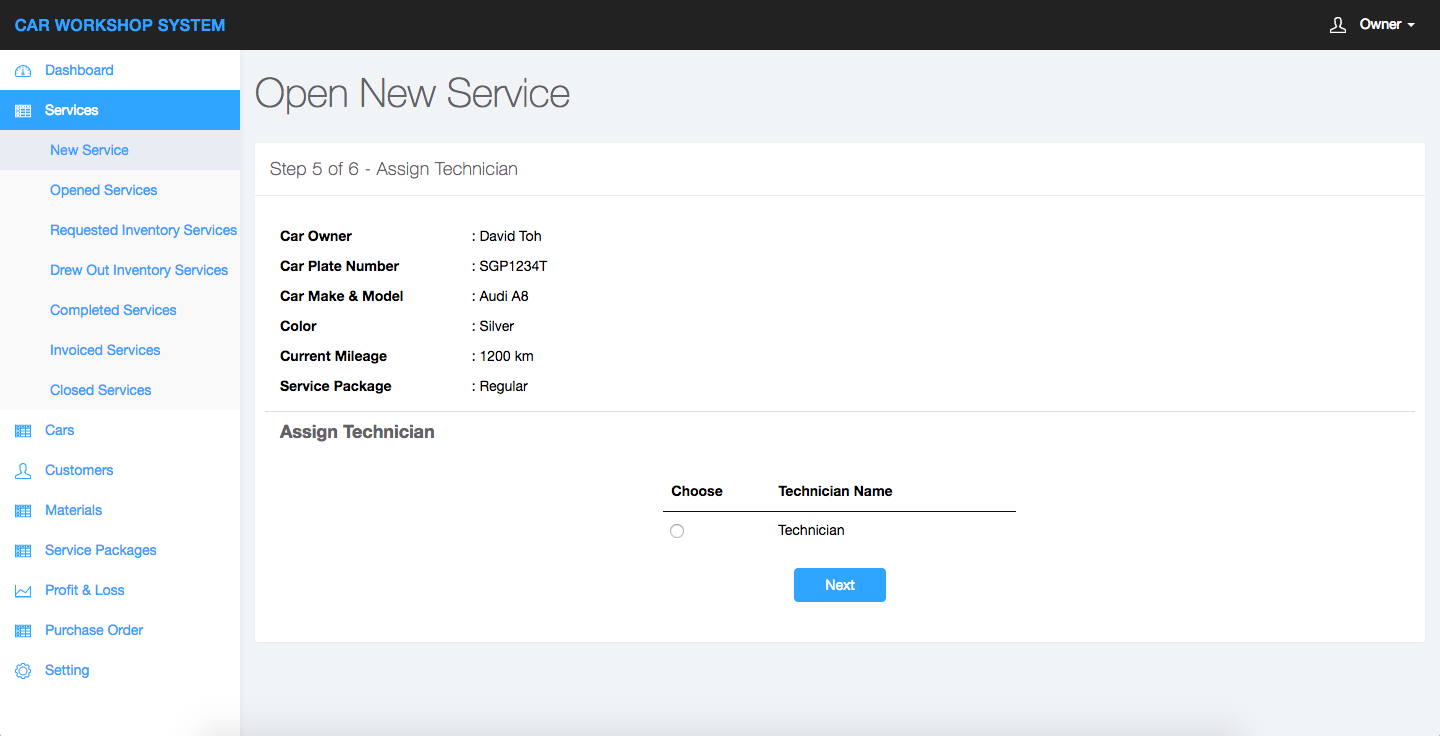Collapse the Services sidebar menu
Image resolution: width=1440 pixels, height=736 pixels.
click(71, 110)
